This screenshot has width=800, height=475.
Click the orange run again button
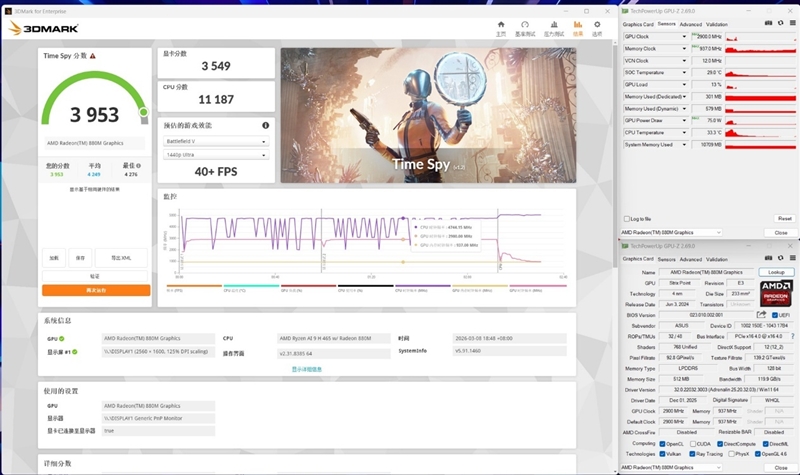[96, 290]
